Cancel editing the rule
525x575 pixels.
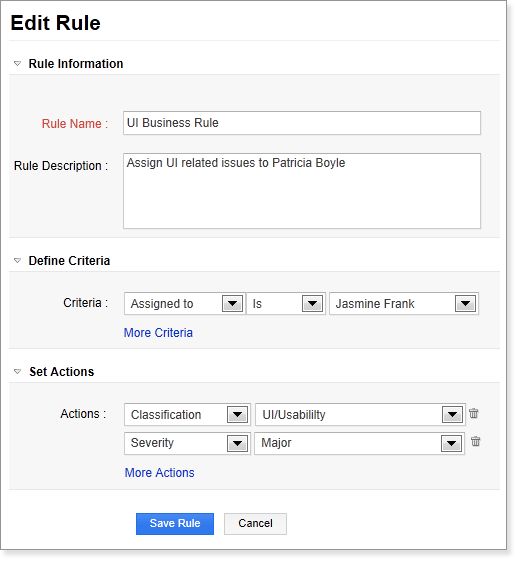pos(255,524)
